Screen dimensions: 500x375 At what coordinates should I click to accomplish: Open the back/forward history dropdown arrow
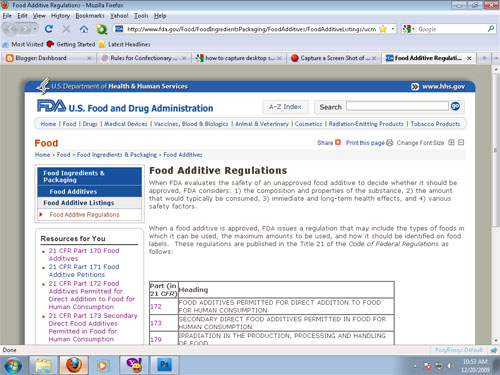[x=35, y=29]
